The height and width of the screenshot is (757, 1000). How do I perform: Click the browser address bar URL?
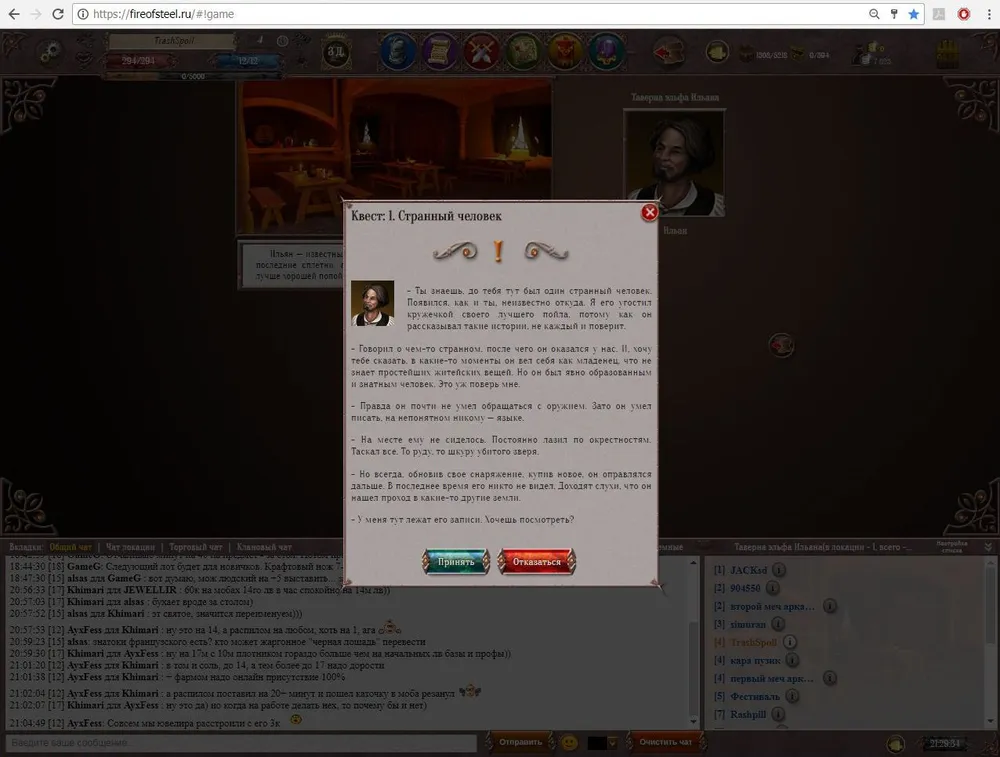pyautogui.click(x=164, y=14)
